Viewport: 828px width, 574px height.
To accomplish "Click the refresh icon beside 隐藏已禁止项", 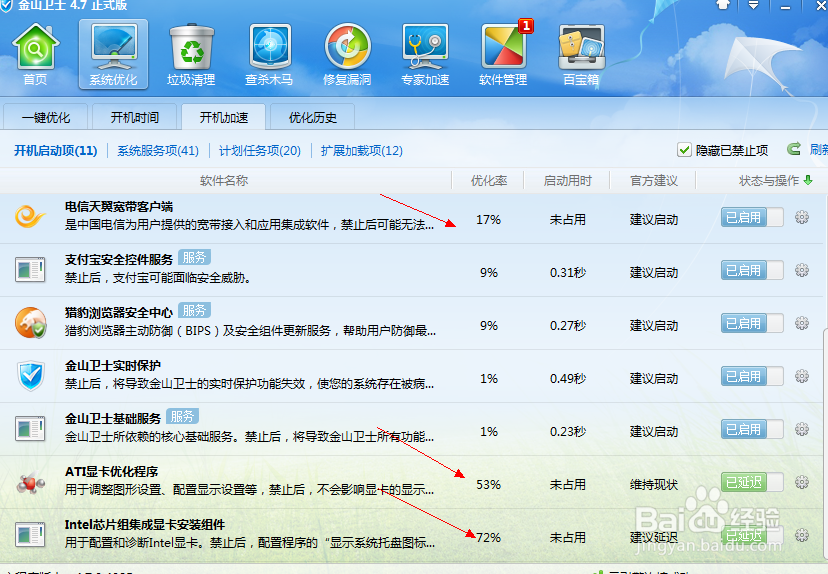I will (x=793, y=149).
